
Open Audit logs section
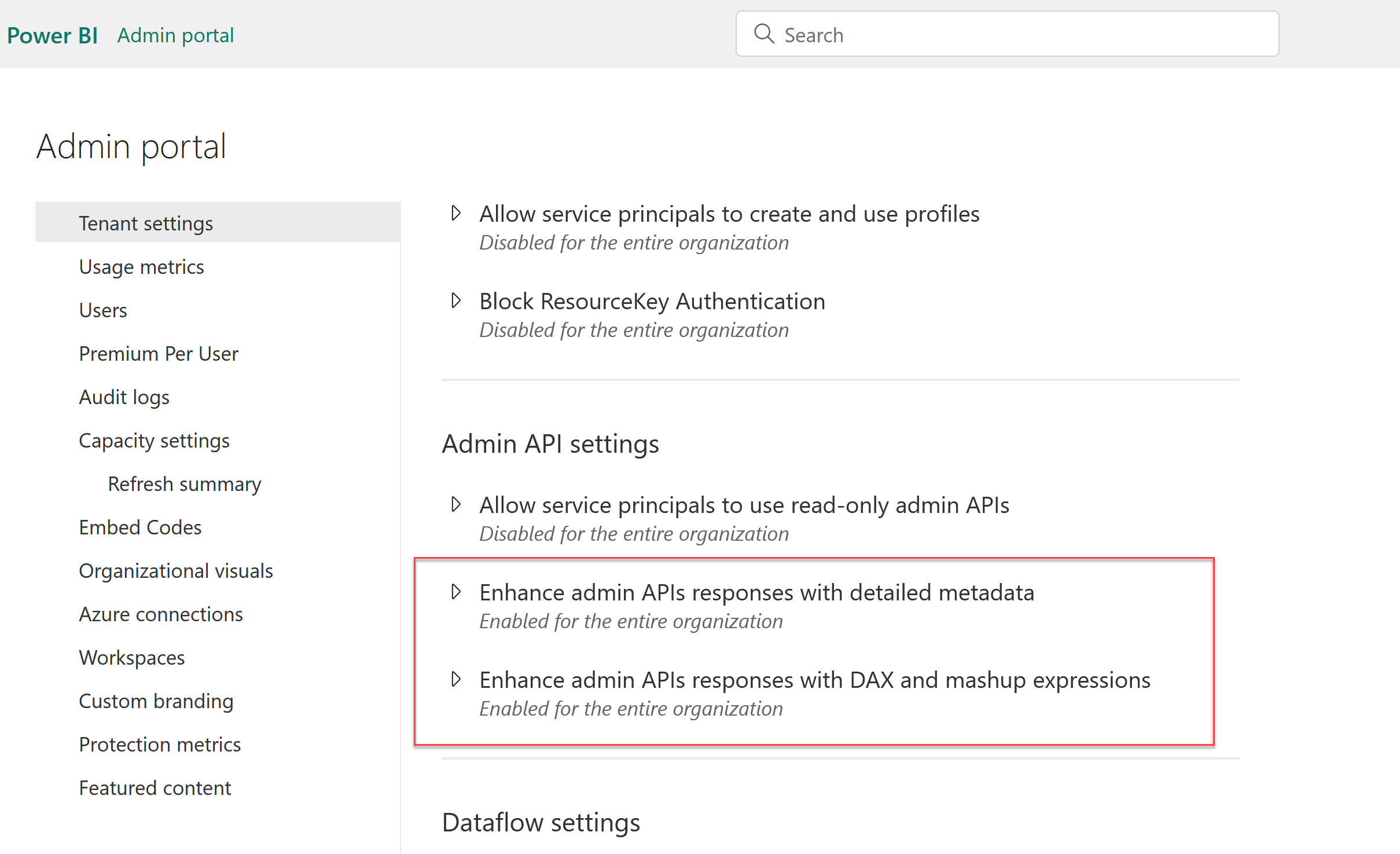click(x=120, y=396)
